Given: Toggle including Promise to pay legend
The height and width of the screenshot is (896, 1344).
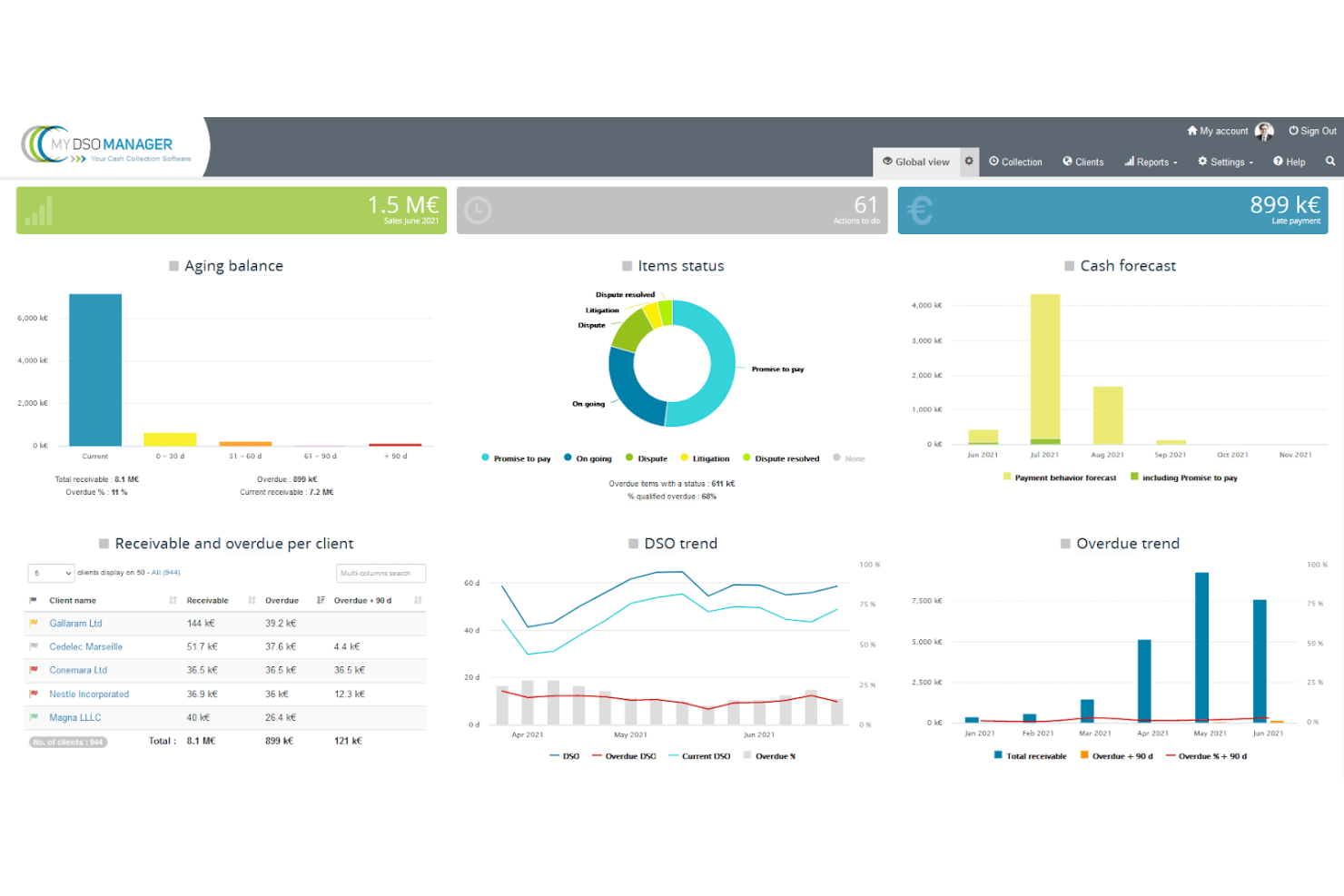Looking at the screenshot, I should coord(1184,478).
